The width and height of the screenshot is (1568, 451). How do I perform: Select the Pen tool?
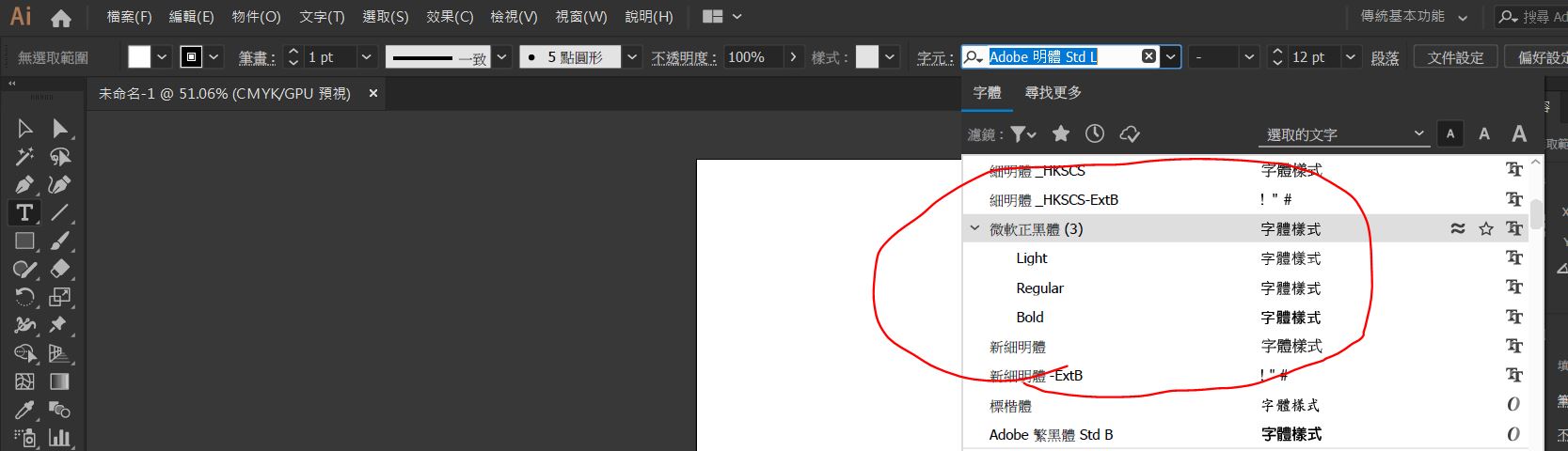pyautogui.click(x=25, y=185)
